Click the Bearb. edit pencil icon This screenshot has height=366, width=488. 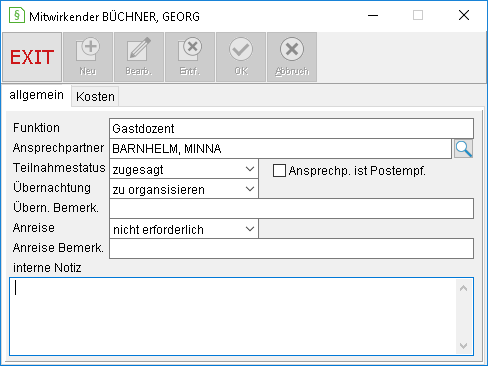(139, 57)
